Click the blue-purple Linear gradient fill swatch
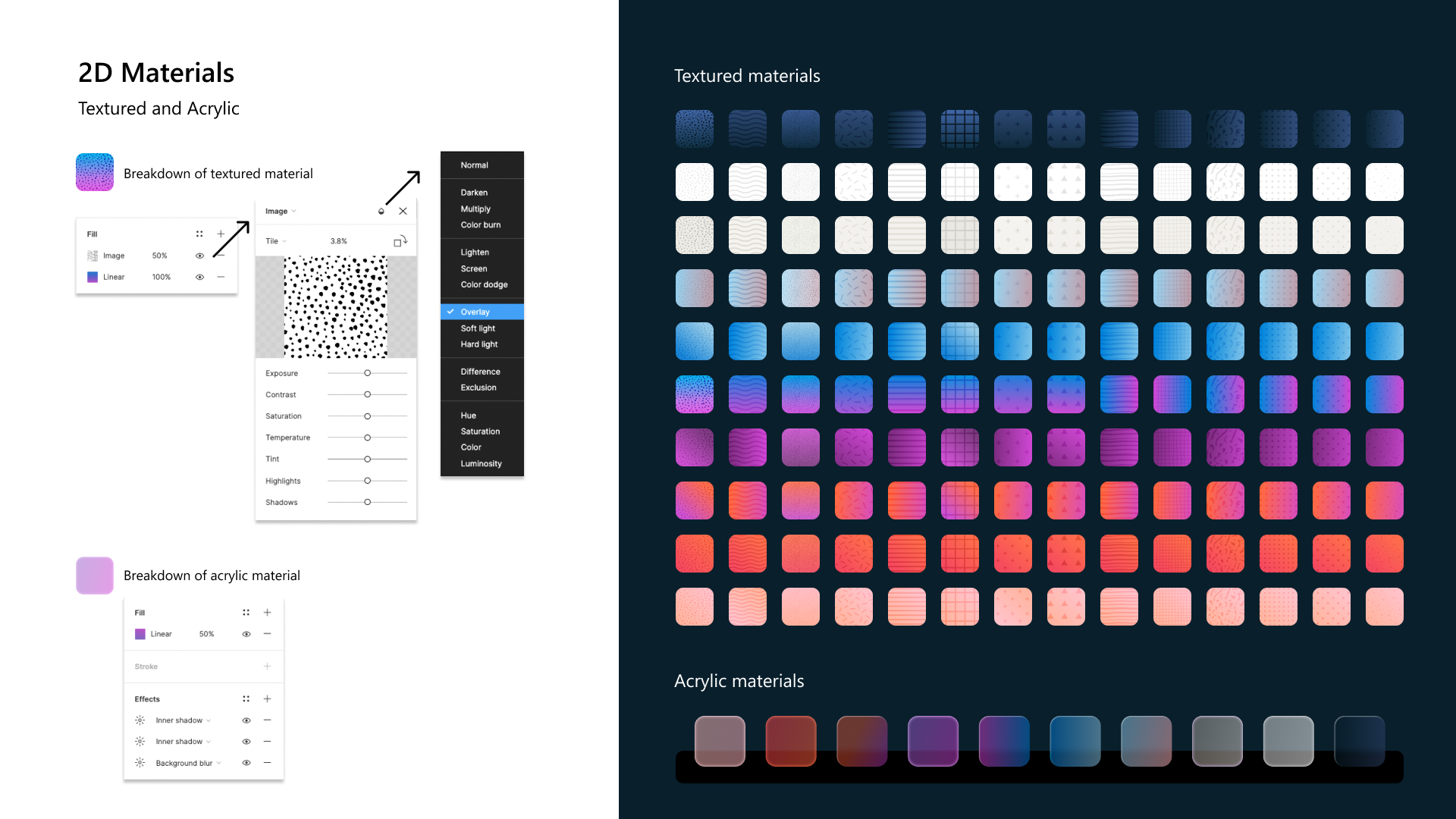This screenshot has width=1456, height=819. click(93, 278)
